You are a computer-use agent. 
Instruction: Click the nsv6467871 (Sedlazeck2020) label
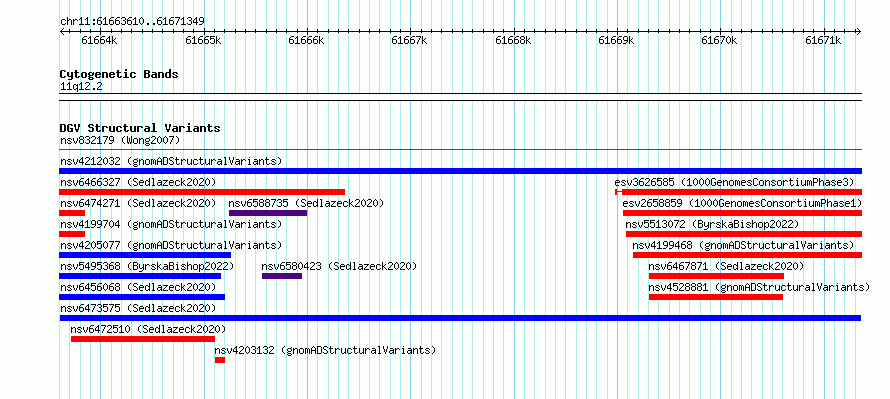click(x=727, y=266)
